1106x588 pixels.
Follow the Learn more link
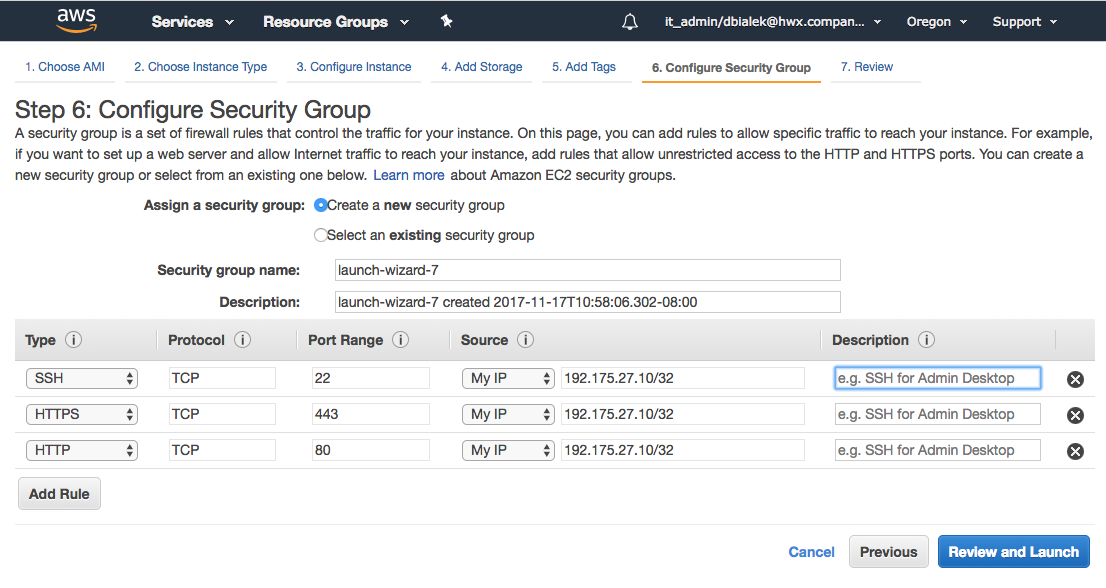coord(408,175)
